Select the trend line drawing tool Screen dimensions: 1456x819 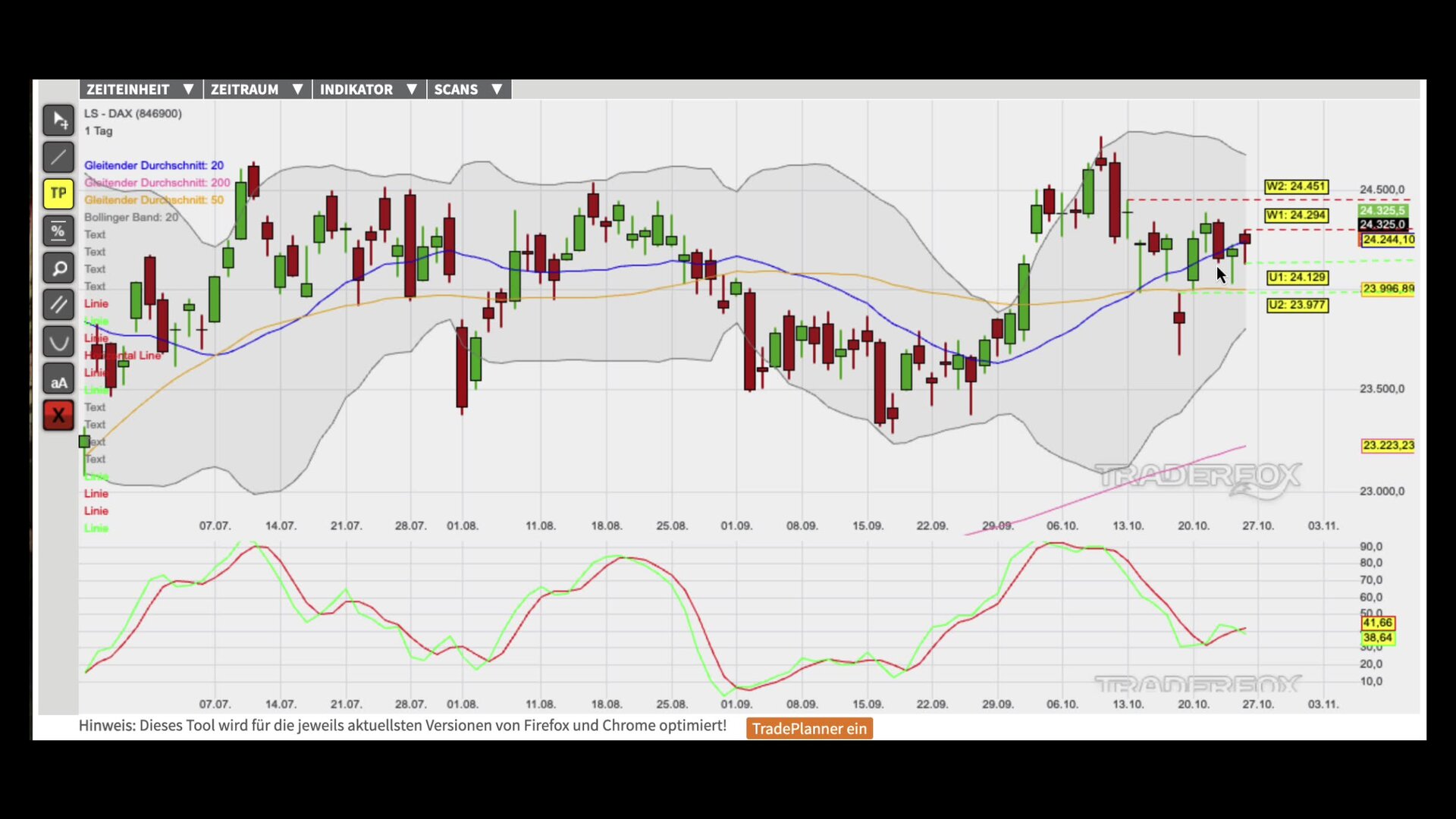58,157
